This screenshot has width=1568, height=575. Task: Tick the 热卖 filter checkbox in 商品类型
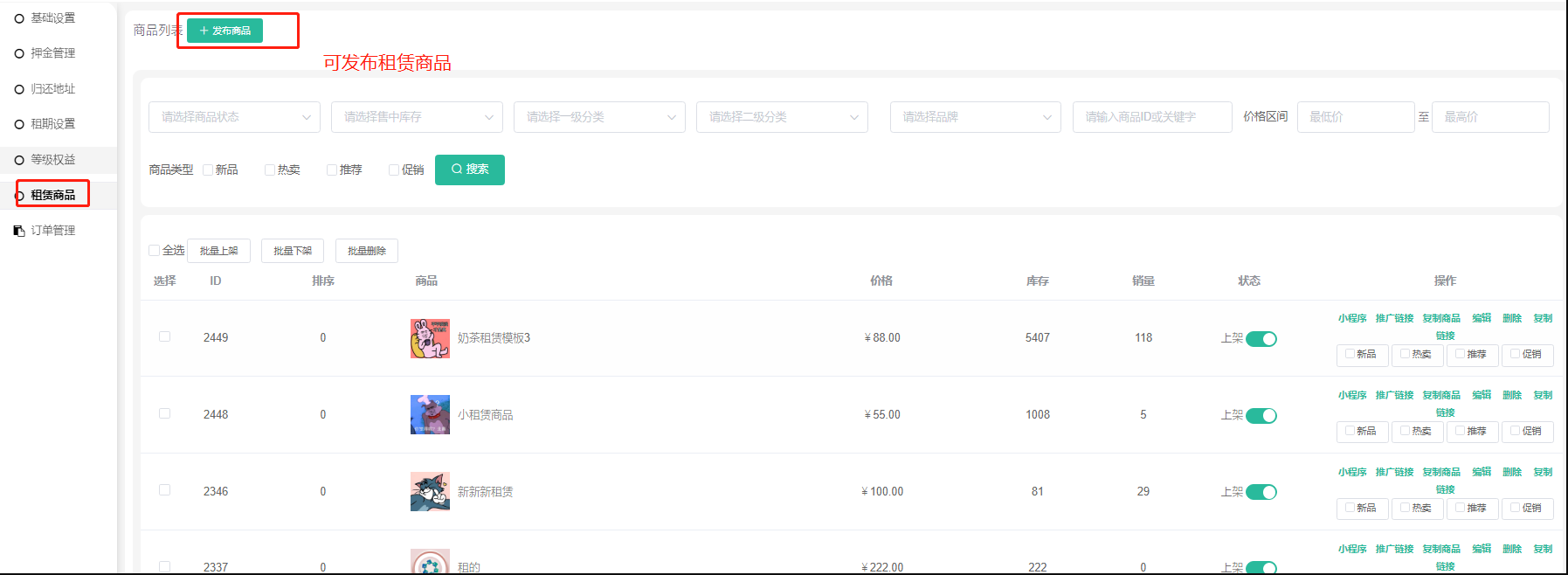click(270, 170)
